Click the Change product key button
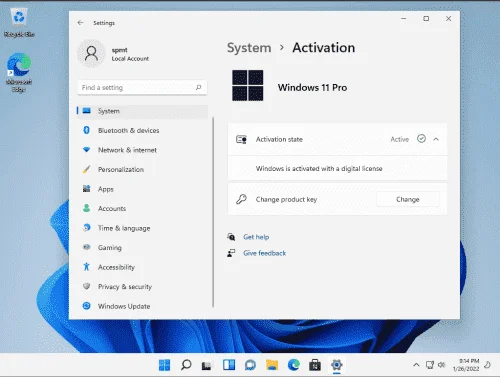The image size is (500, 377). click(x=408, y=199)
